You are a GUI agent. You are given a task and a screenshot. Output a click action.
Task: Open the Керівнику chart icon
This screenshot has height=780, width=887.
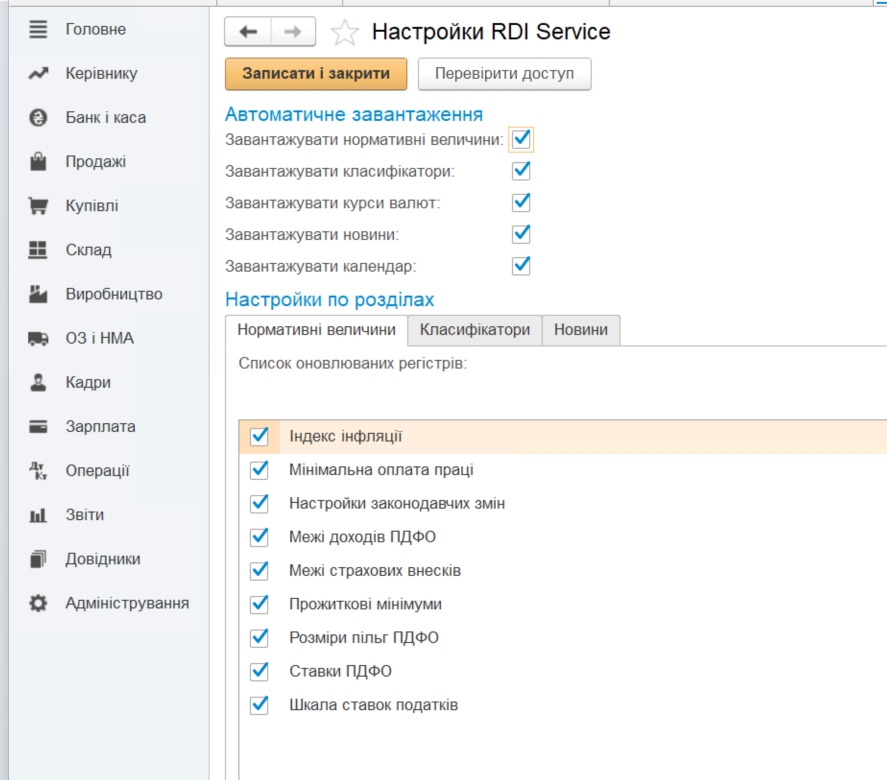(38, 74)
